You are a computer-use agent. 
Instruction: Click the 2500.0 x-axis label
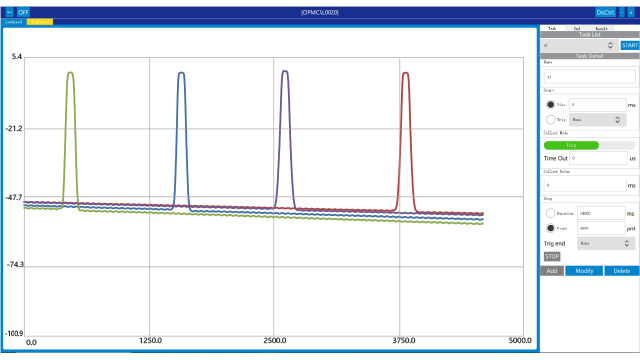[275, 340]
